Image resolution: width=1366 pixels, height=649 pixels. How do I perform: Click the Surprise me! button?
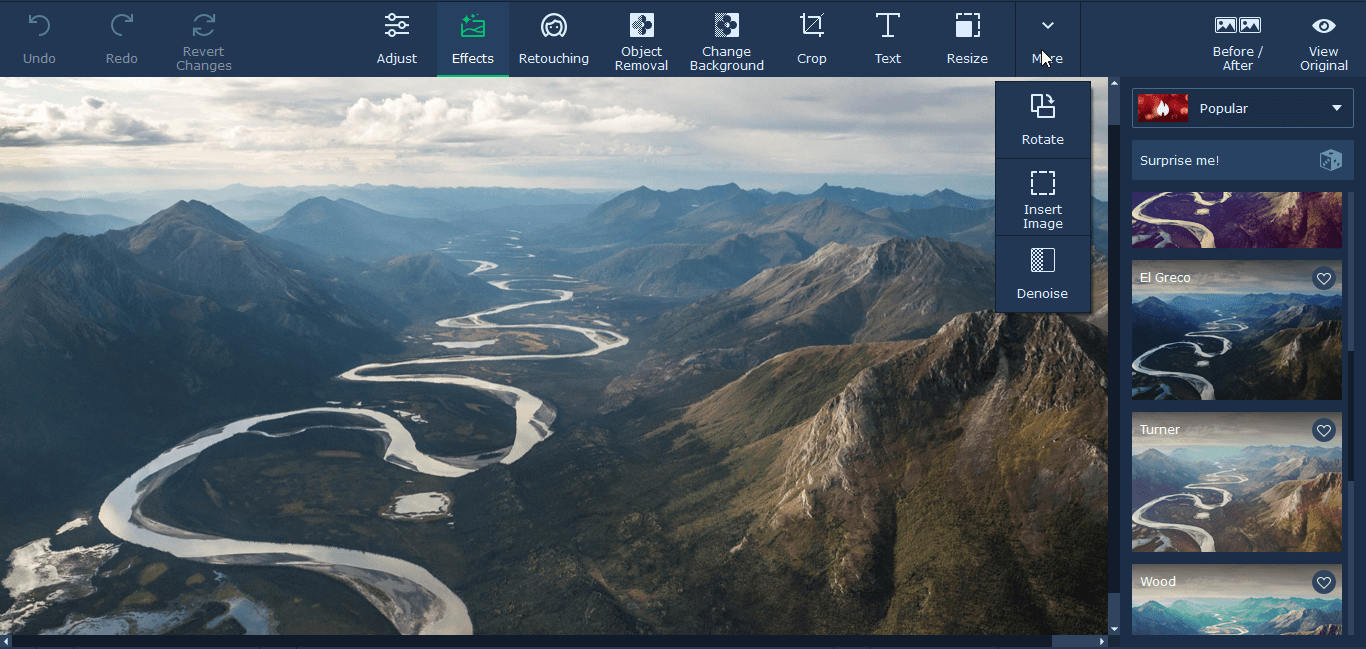click(x=1243, y=160)
